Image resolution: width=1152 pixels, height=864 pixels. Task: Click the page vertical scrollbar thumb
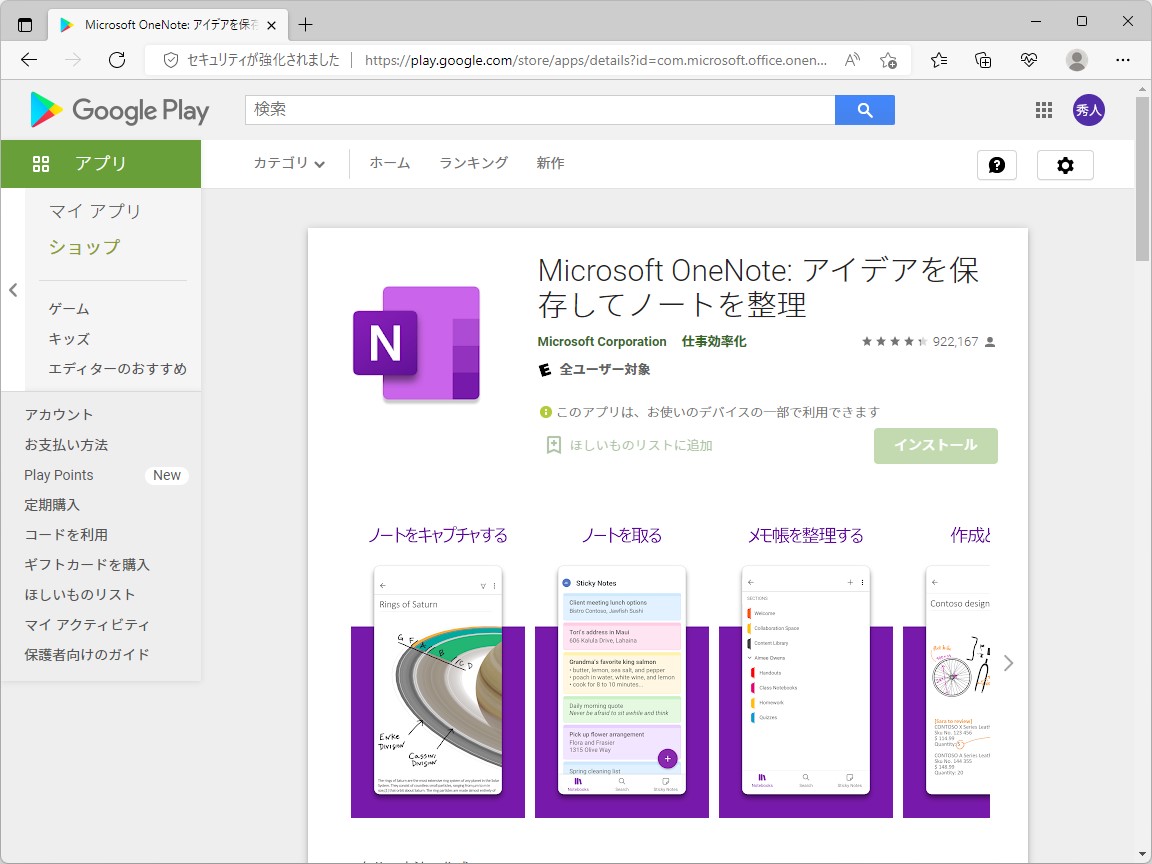[1142, 179]
